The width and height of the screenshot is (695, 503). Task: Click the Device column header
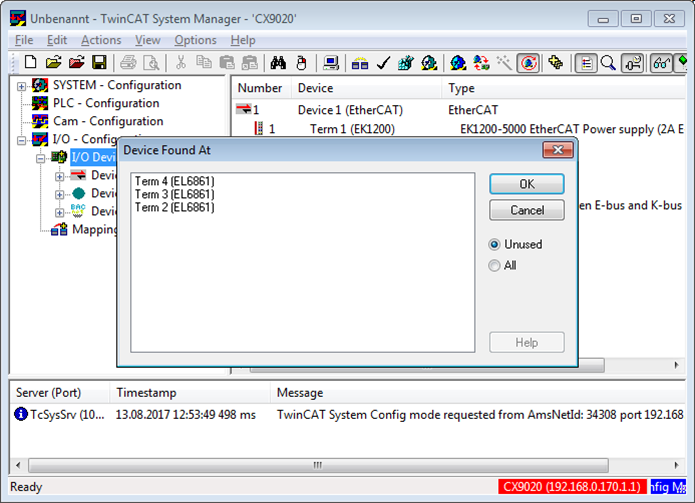(x=366, y=88)
